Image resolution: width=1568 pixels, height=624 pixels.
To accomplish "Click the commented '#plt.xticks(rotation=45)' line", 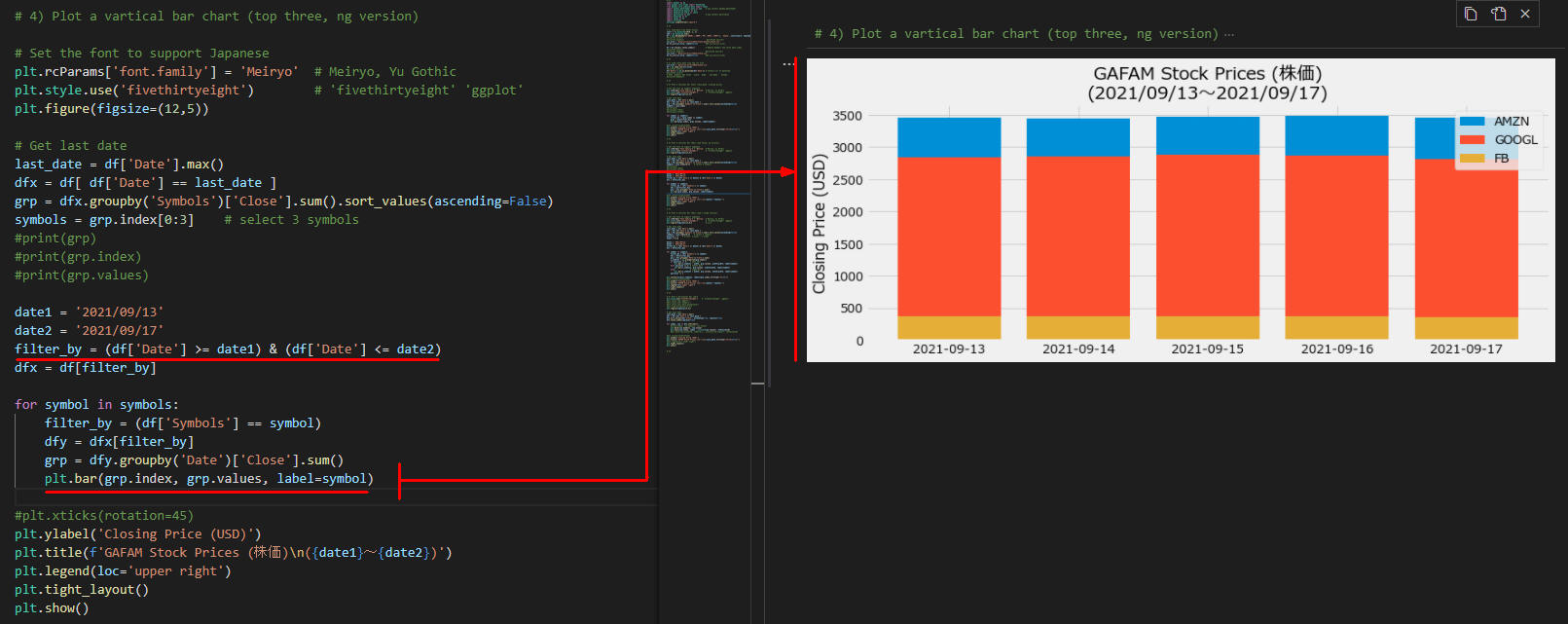I will (x=104, y=516).
